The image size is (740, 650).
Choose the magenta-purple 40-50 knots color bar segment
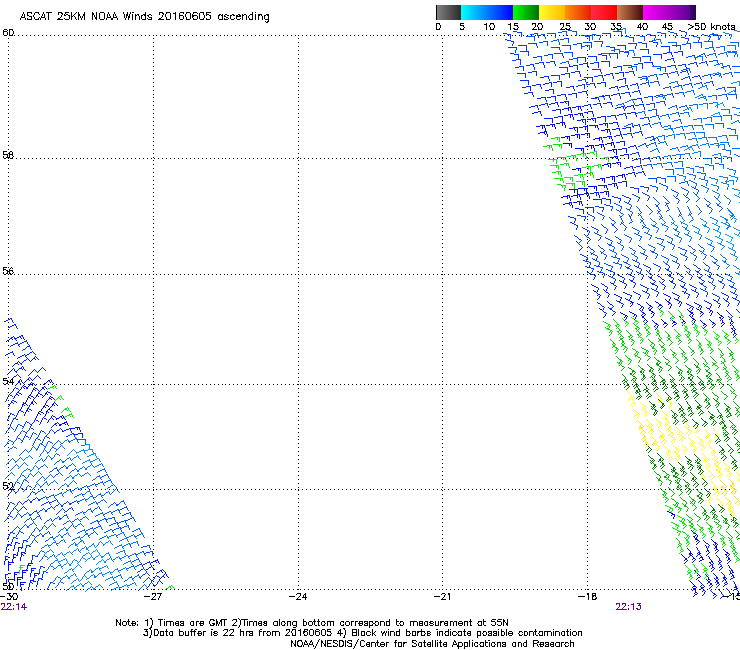(x=669, y=12)
